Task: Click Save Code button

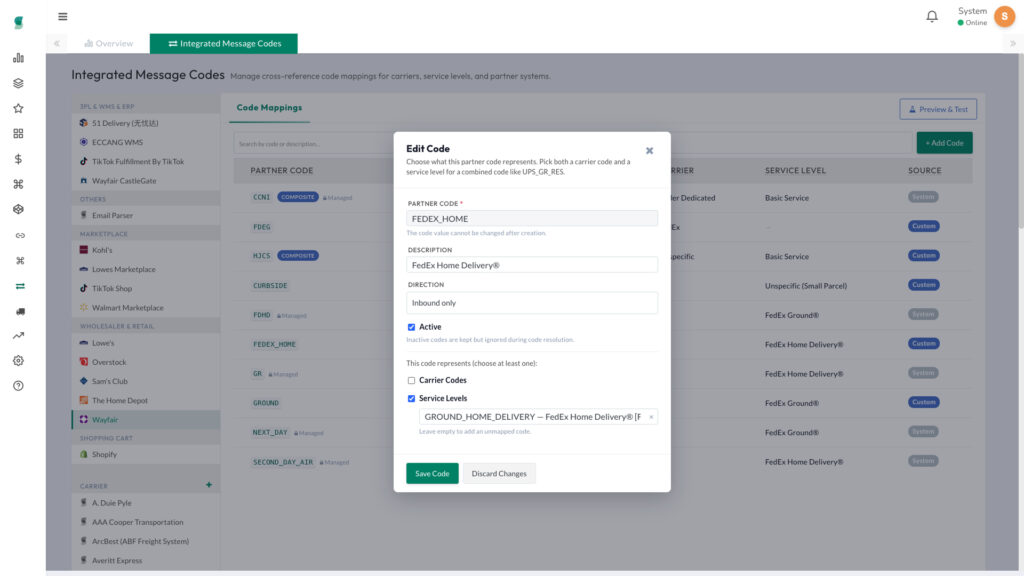Action: pos(432,473)
